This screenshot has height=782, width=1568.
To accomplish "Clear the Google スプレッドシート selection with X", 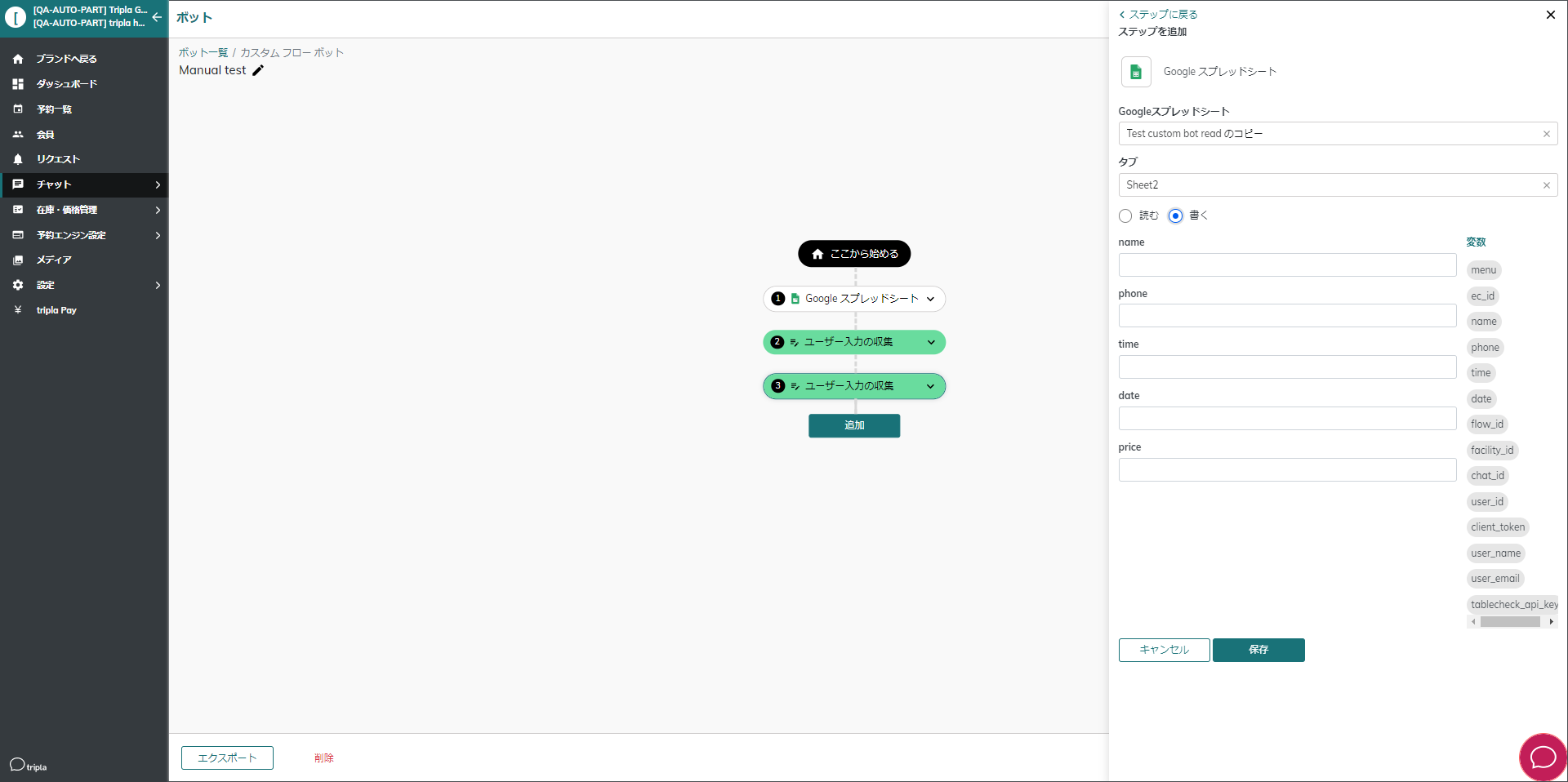I will click(1546, 134).
